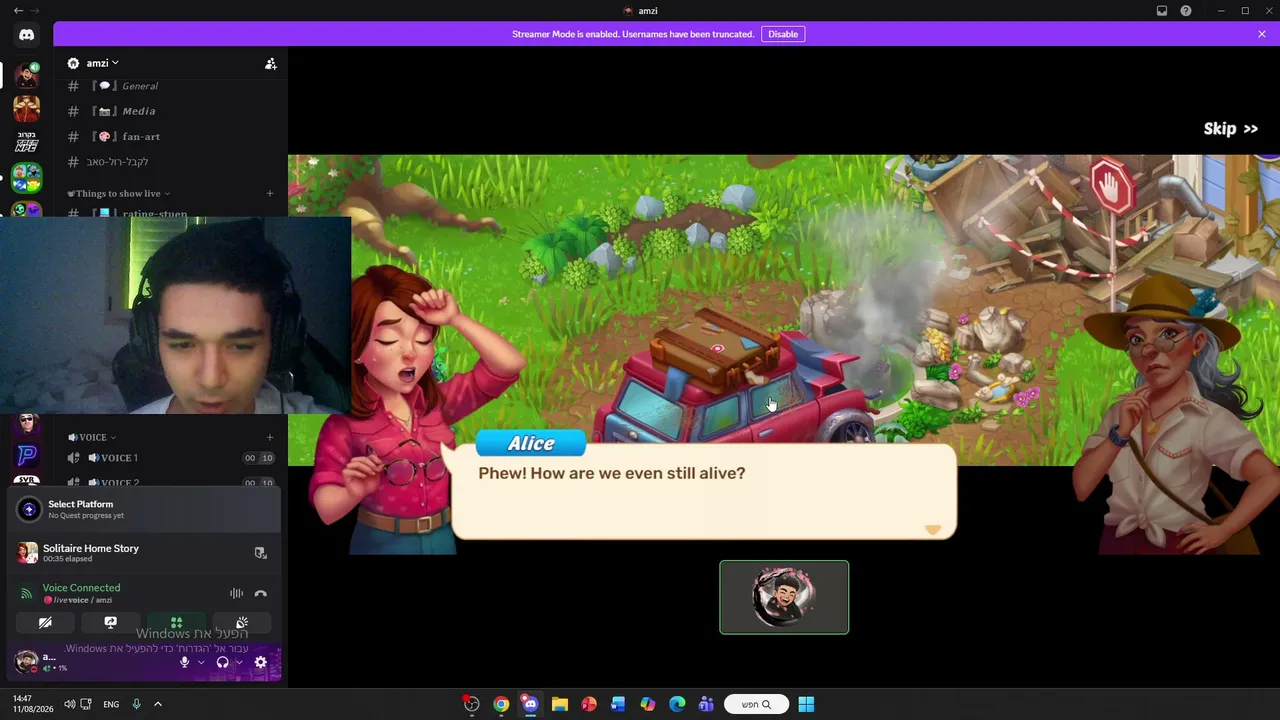
Task: Open the ENG language switcher
Action: coord(111,704)
